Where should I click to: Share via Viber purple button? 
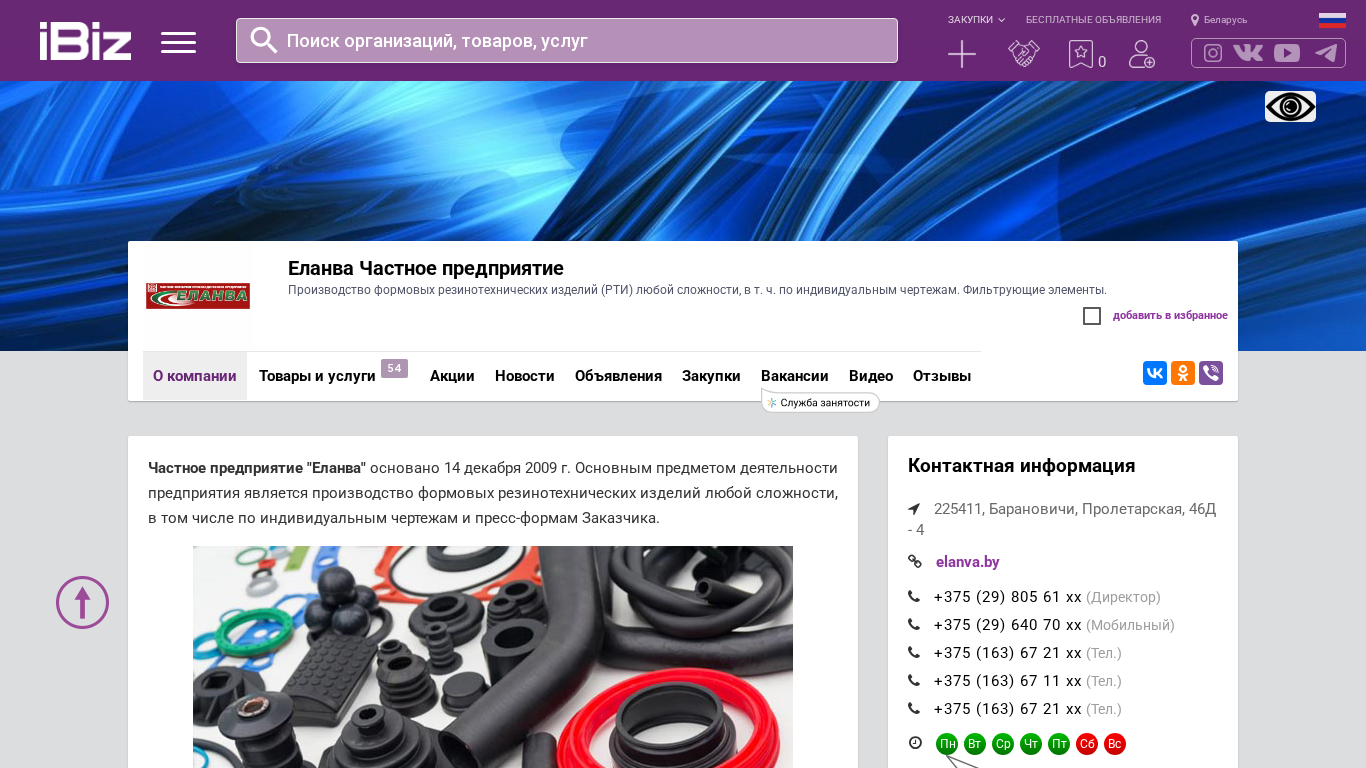[x=1211, y=373]
